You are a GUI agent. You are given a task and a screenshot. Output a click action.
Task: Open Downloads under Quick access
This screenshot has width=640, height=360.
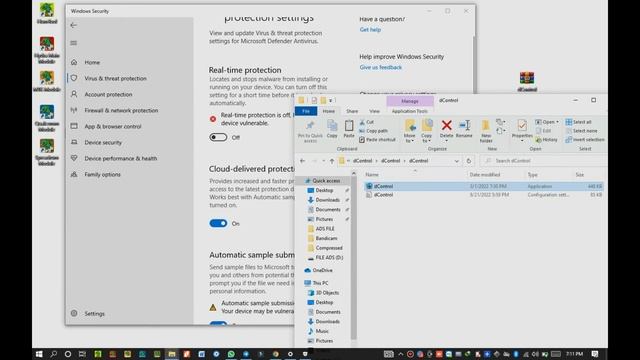tap(327, 200)
